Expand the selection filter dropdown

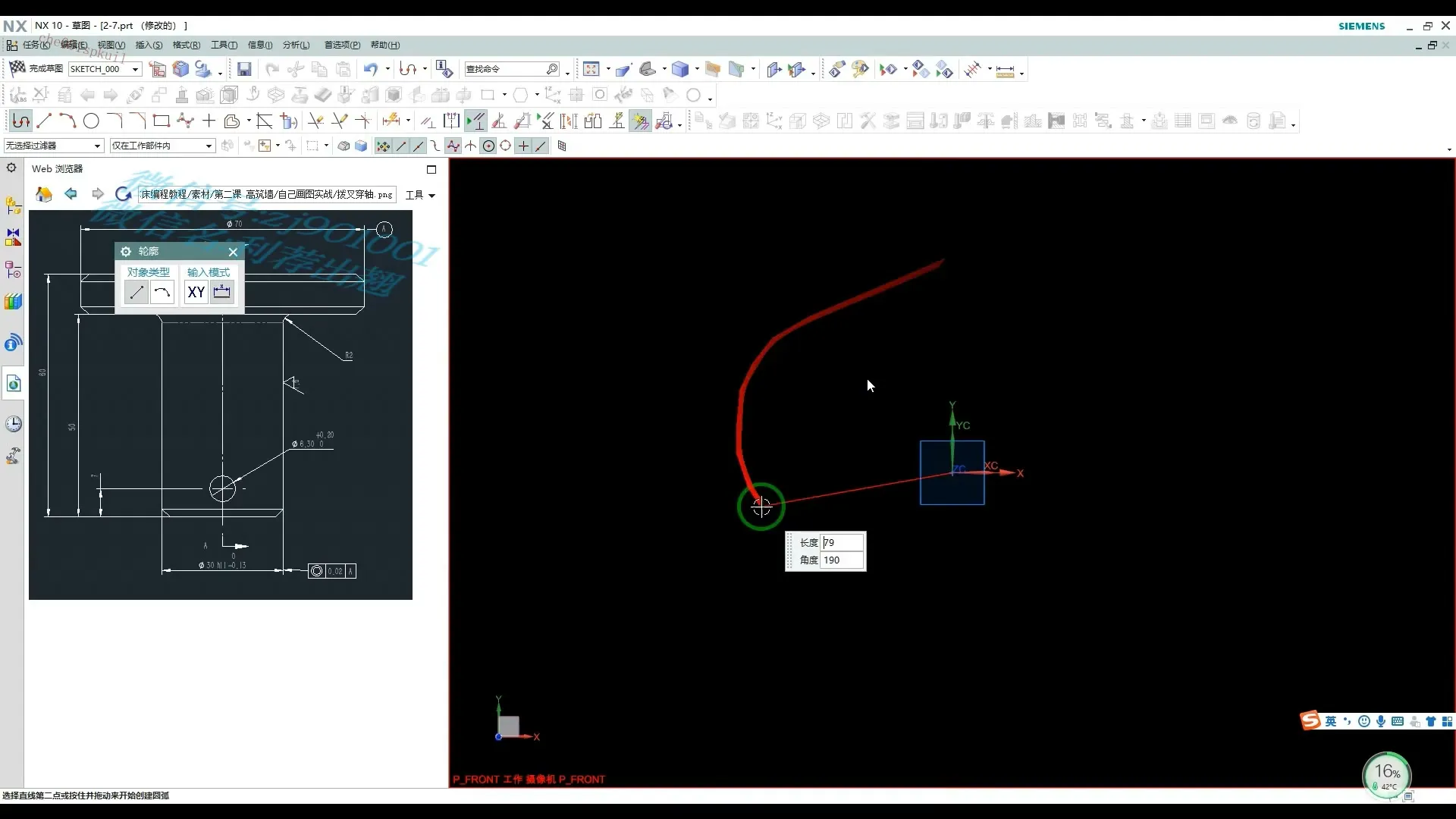97,146
